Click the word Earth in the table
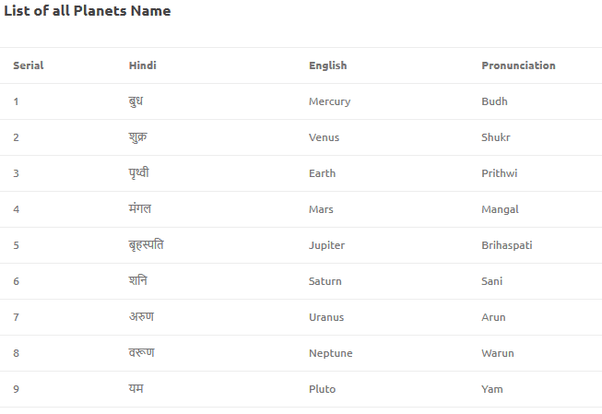 click(322, 174)
